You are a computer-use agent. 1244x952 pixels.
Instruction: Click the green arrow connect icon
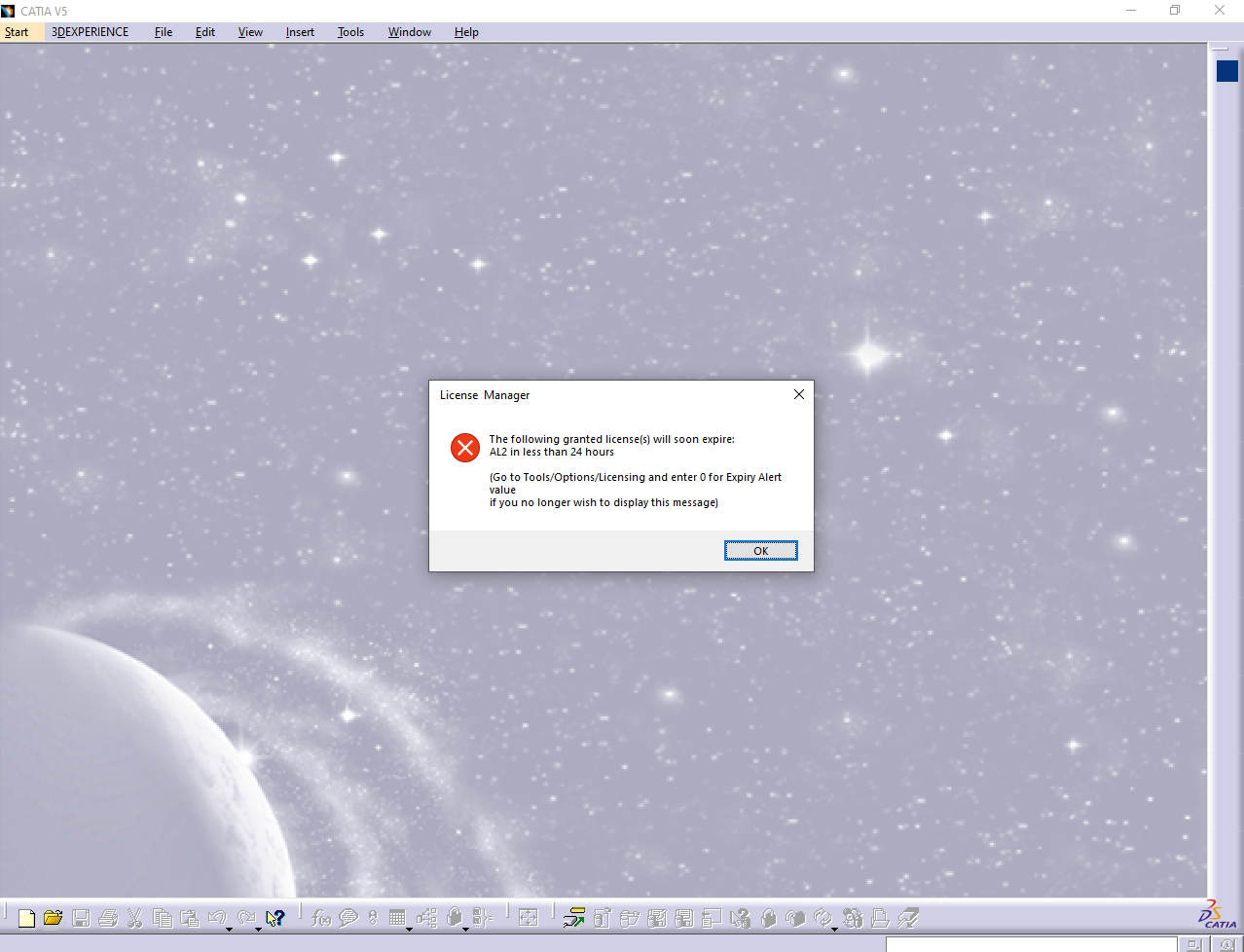[574, 918]
